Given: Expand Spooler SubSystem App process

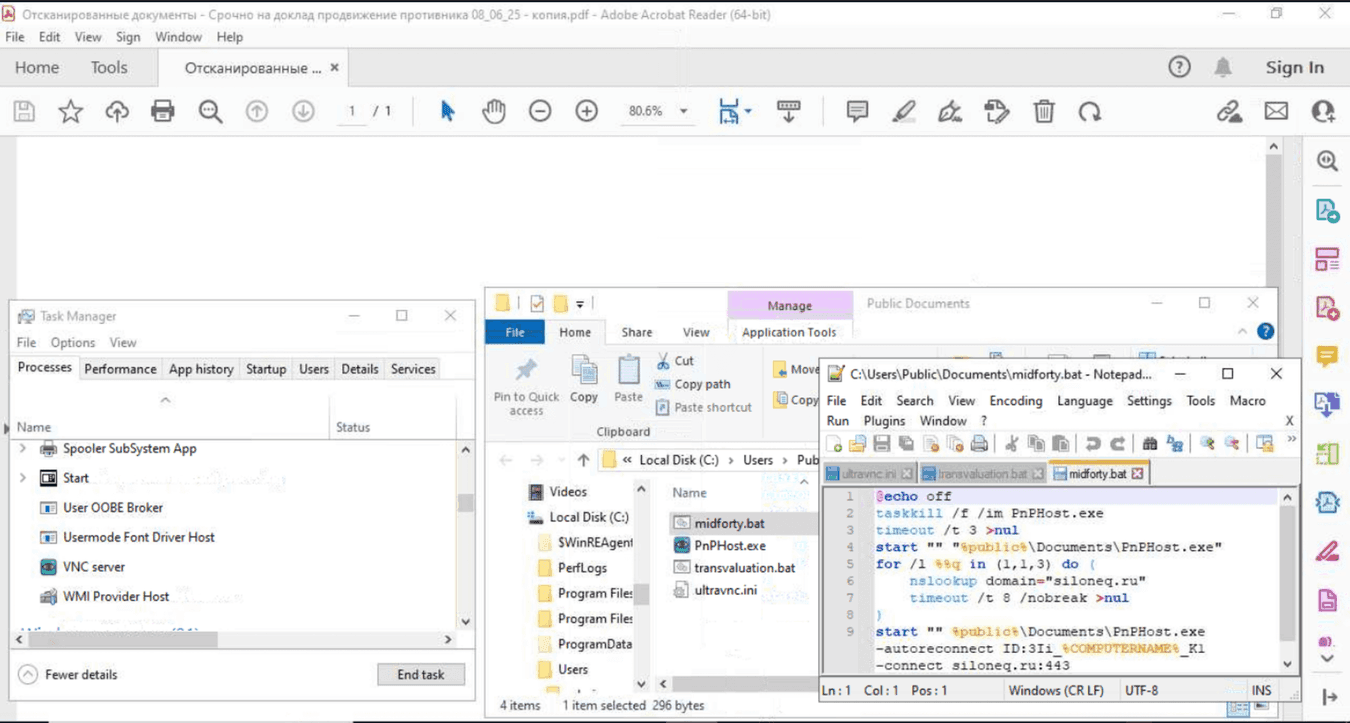Looking at the screenshot, I should pyautogui.click(x=23, y=449).
